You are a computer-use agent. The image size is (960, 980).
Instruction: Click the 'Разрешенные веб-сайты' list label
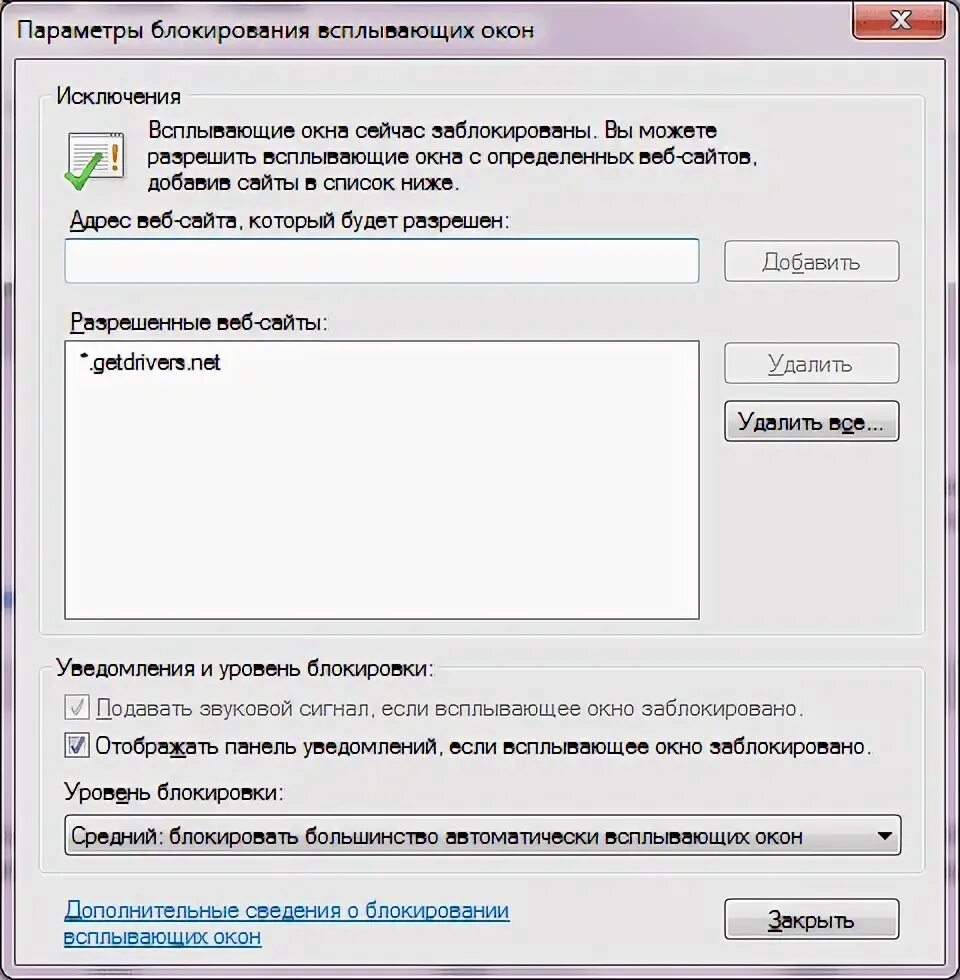coord(199,322)
